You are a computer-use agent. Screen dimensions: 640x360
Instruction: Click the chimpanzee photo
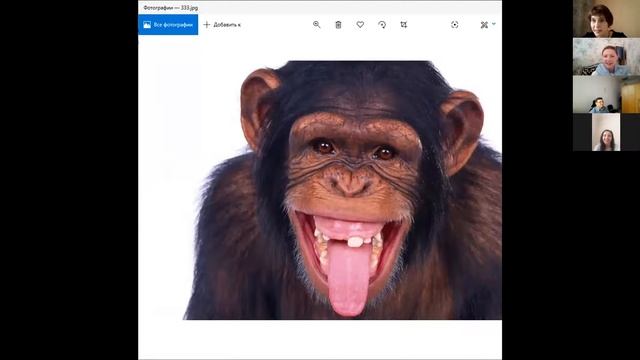click(x=343, y=190)
